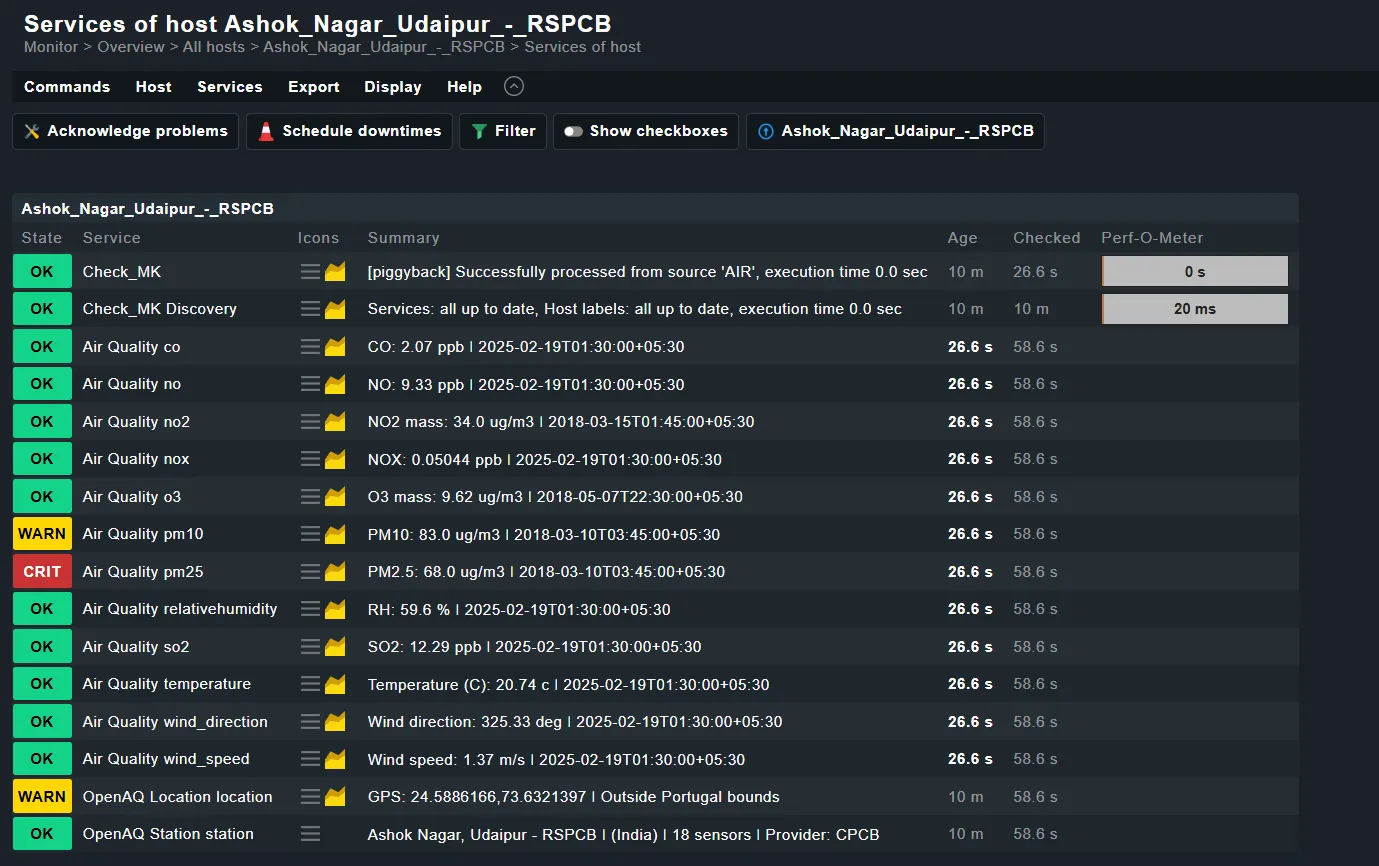Image resolution: width=1379 pixels, height=866 pixels.
Task: Click graph icon for OpenAQ Location location
Action: point(335,797)
